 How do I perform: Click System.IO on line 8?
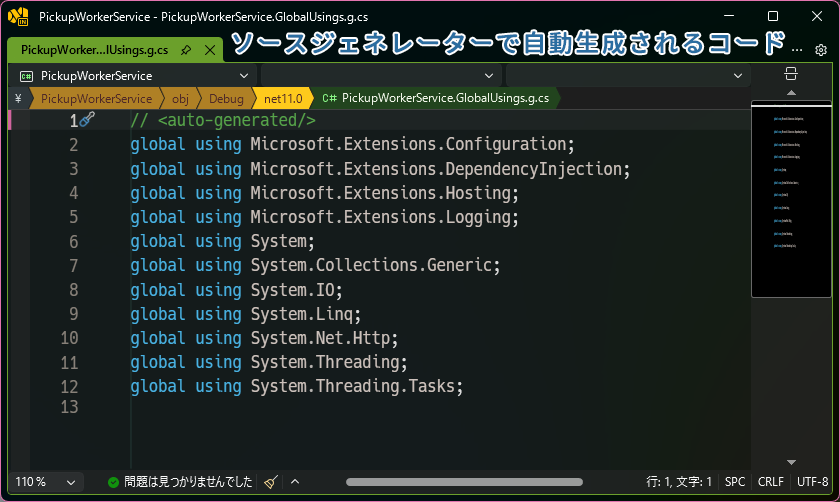(x=292, y=290)
